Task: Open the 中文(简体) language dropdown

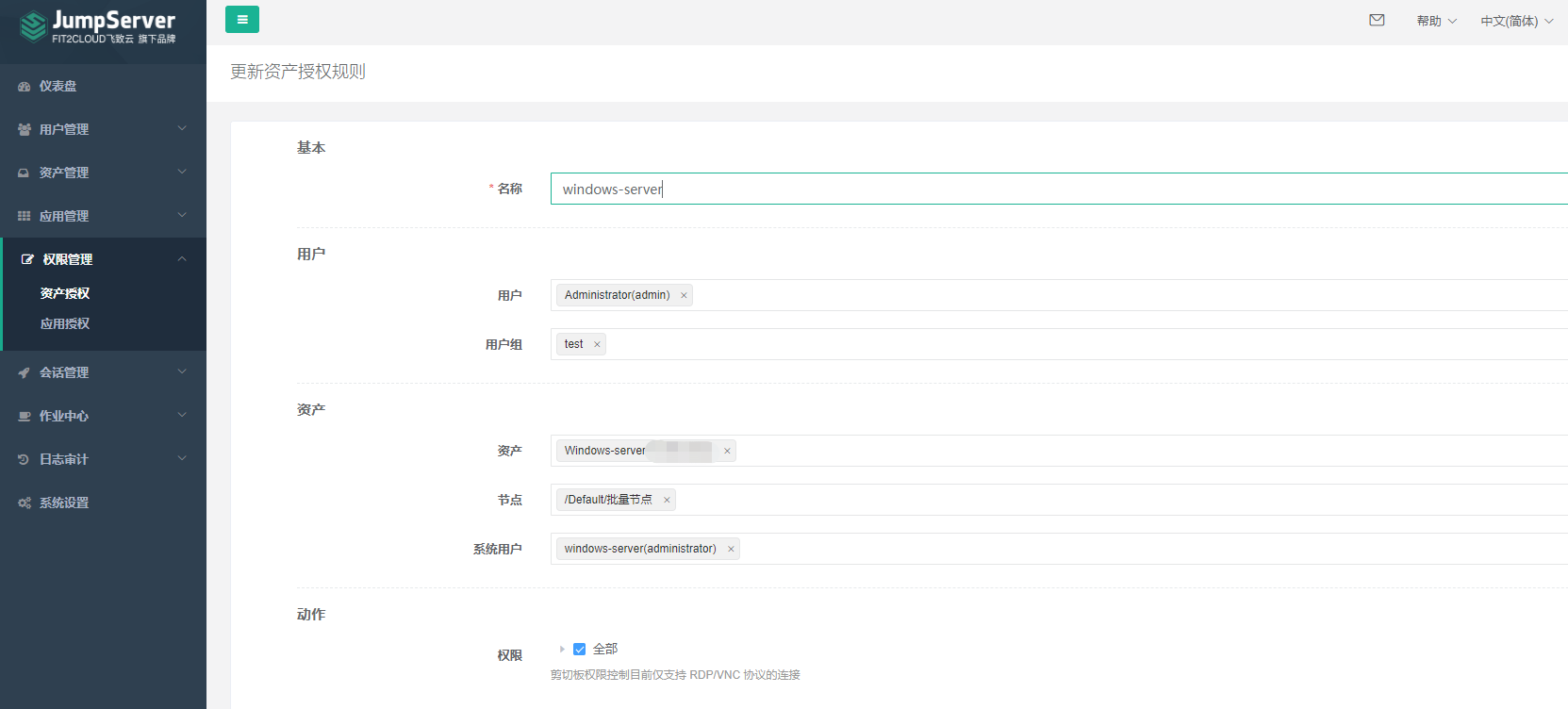Action: pyautogui.click(x=1516, y=21)
